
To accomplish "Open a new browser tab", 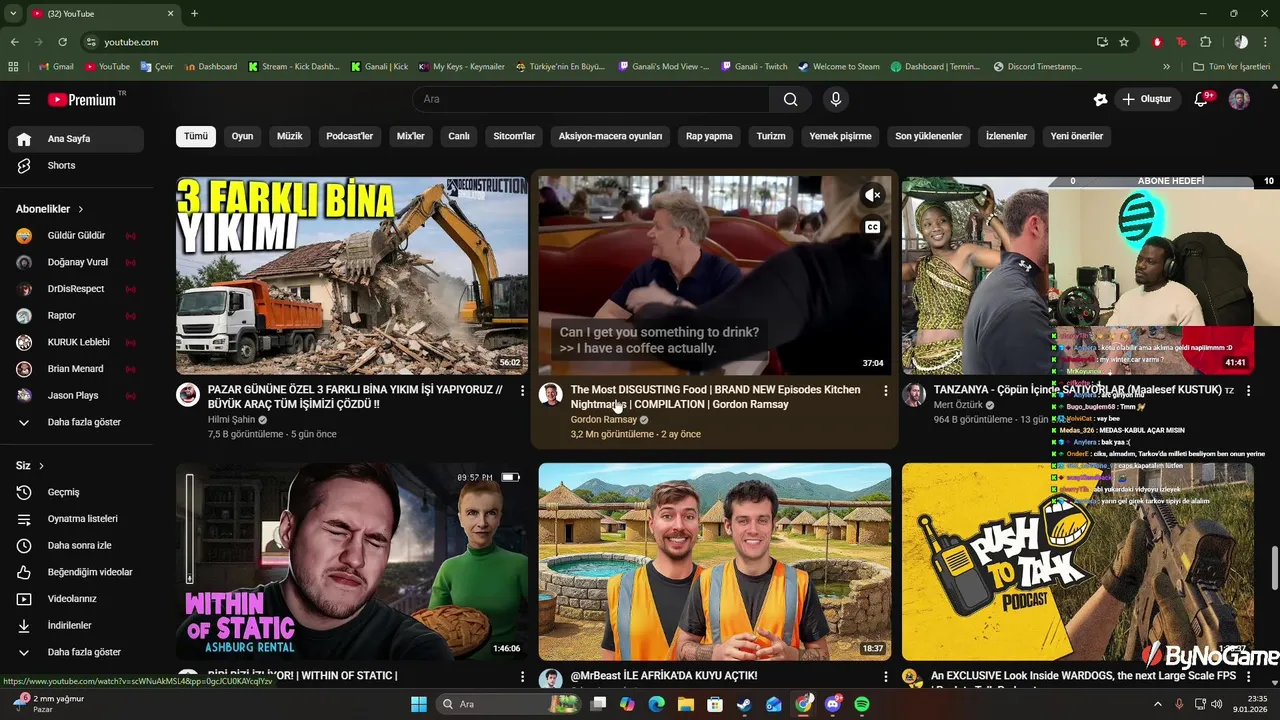I will click(194, 13).
